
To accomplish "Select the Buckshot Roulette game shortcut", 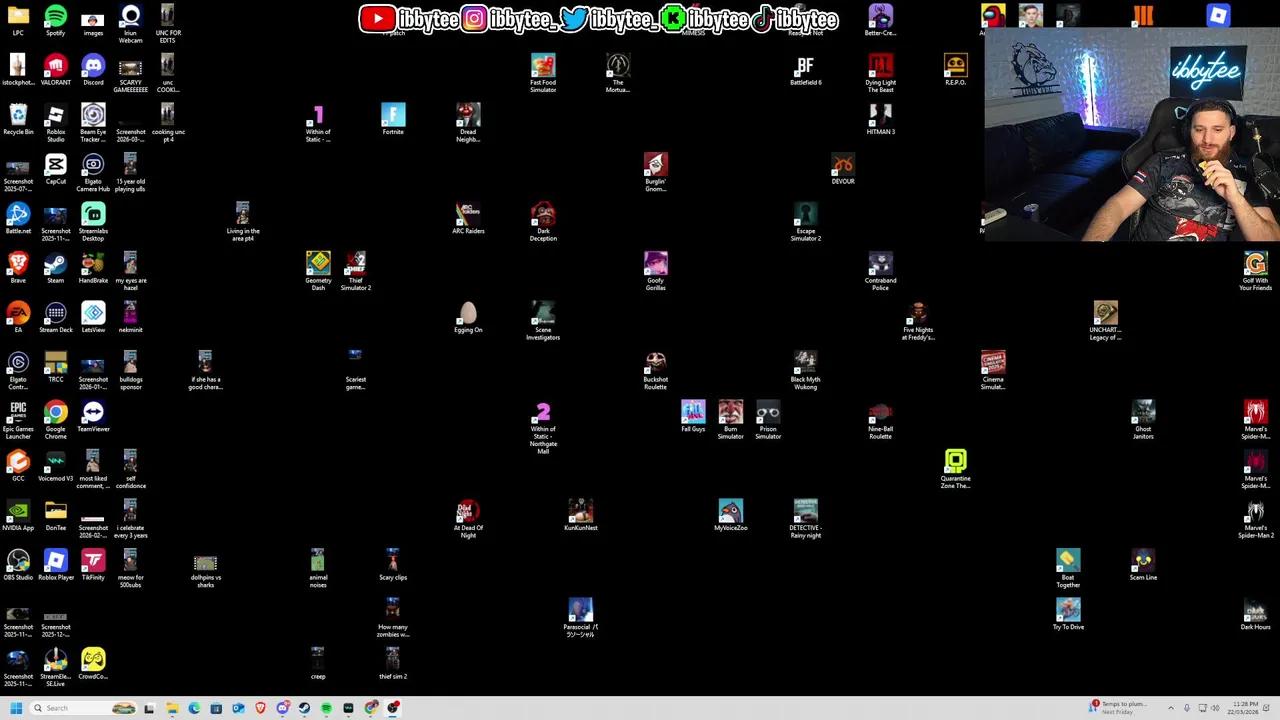I will click(x=655, y=371).
